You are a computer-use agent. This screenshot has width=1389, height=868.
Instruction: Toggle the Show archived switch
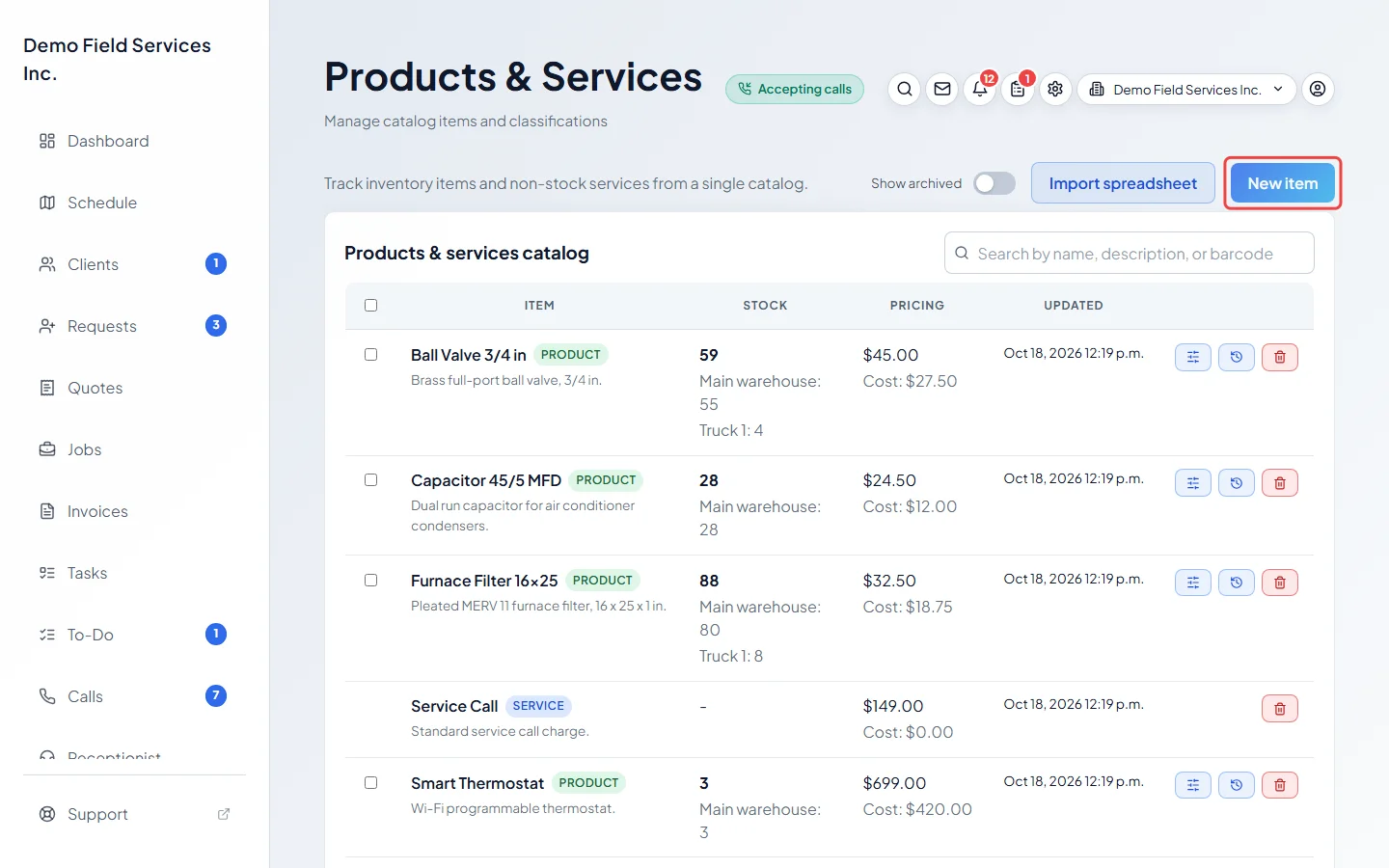point(994,183)
